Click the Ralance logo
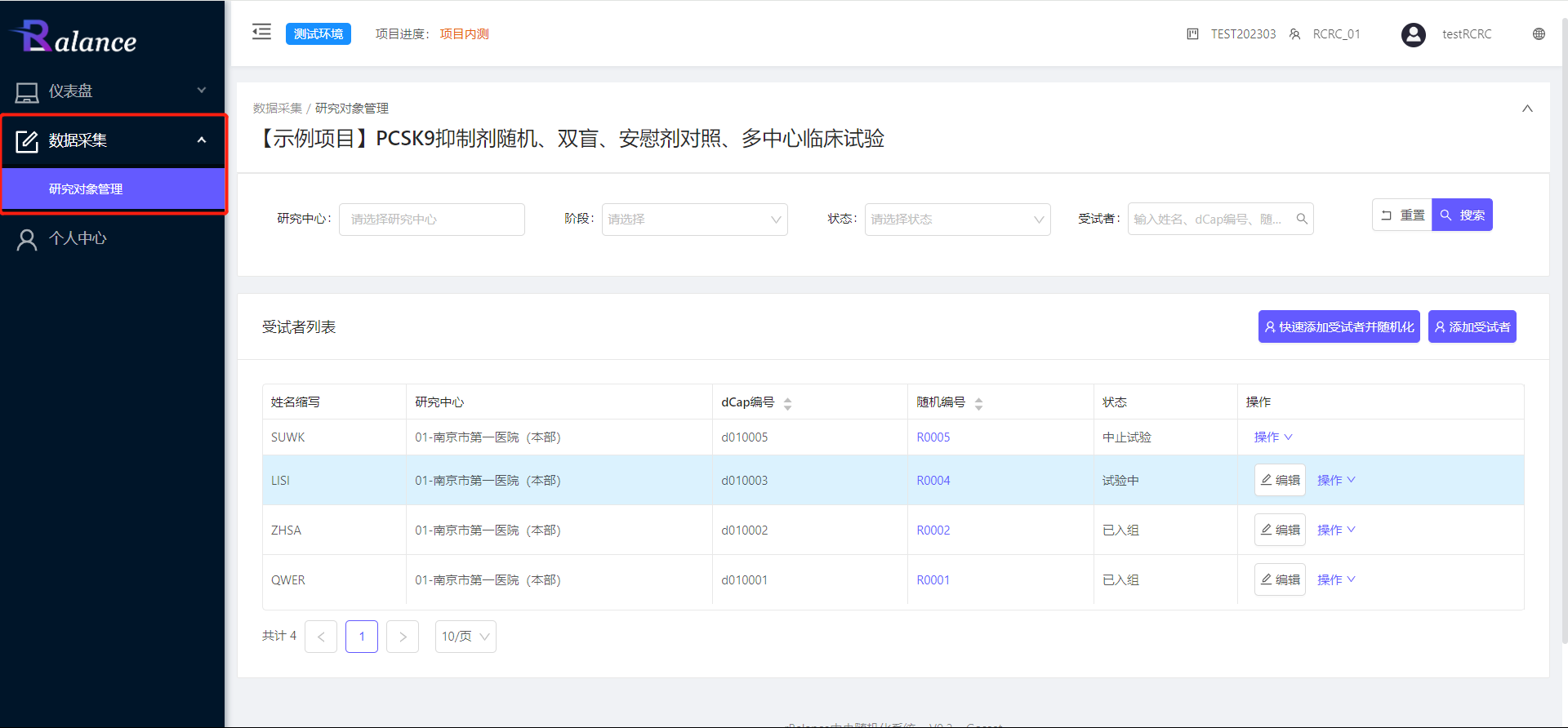1568x728 pixels. pyautogui.click(x=73, y=37)
